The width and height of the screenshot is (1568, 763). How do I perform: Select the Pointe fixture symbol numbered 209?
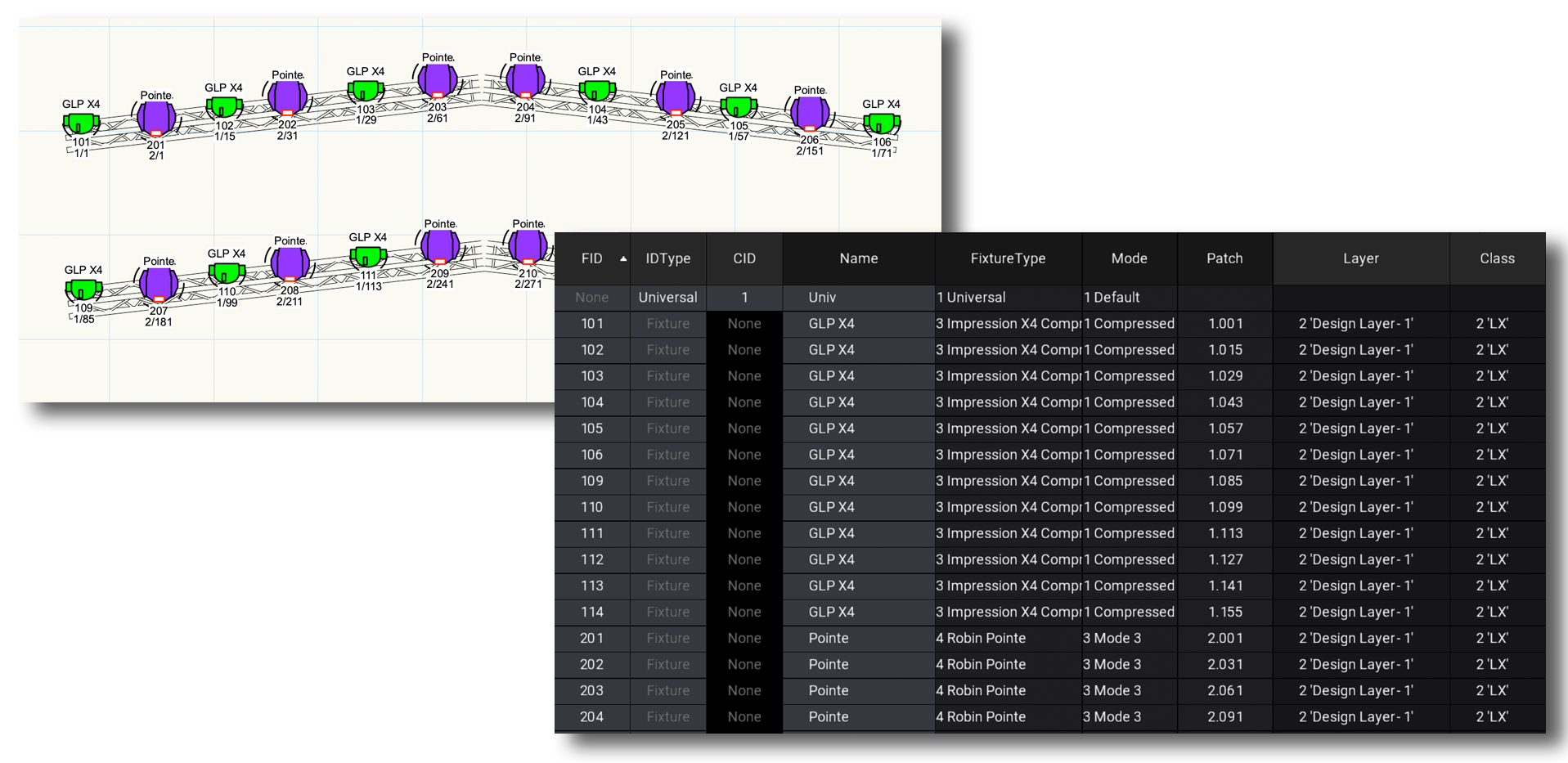pos(440,246)
